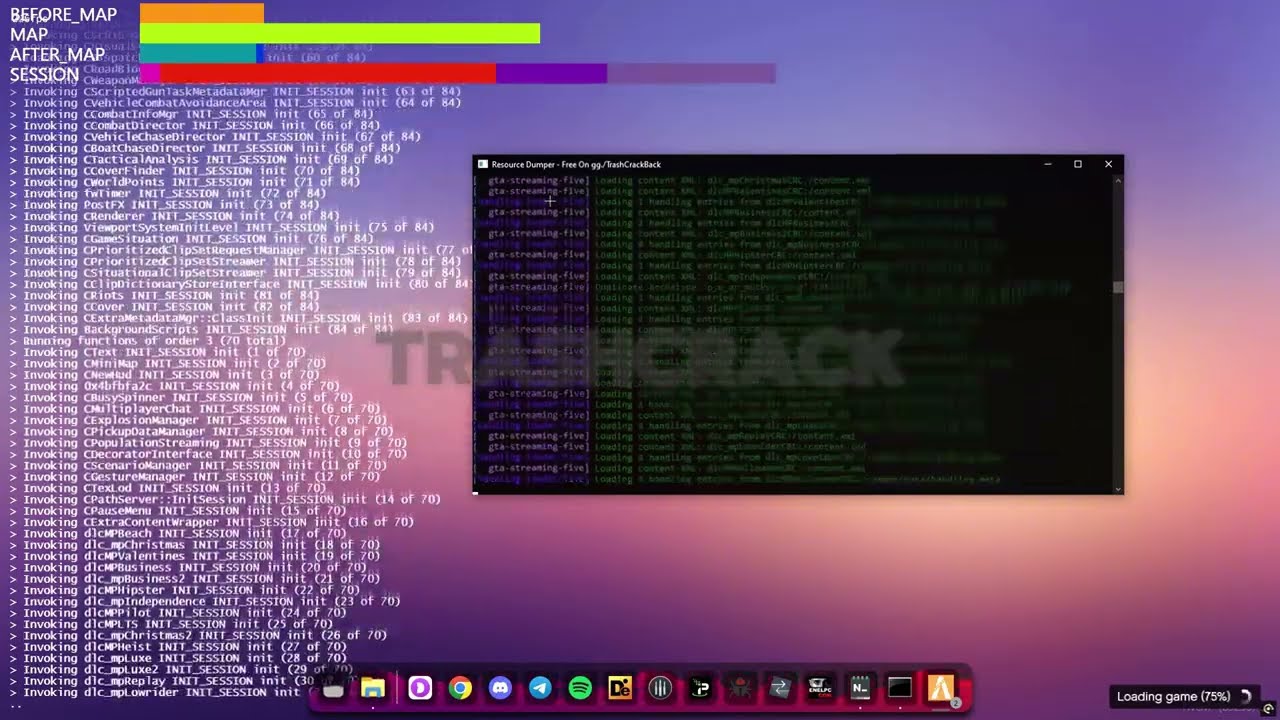The height and width of the screenshot is (720, 1280).
Task: Click the 'Invoking CCoverFinder INIT_SESSION' line
Action: (x=184, y=171)
